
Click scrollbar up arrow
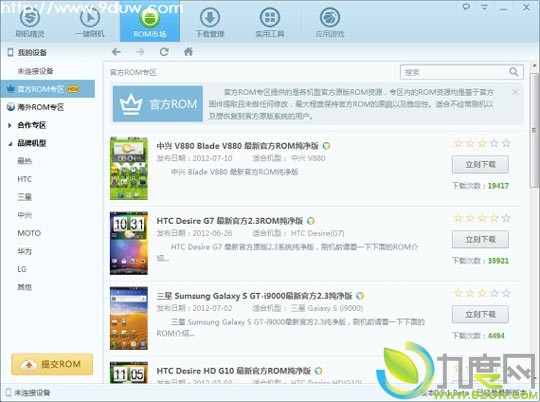tap(534, 66)
